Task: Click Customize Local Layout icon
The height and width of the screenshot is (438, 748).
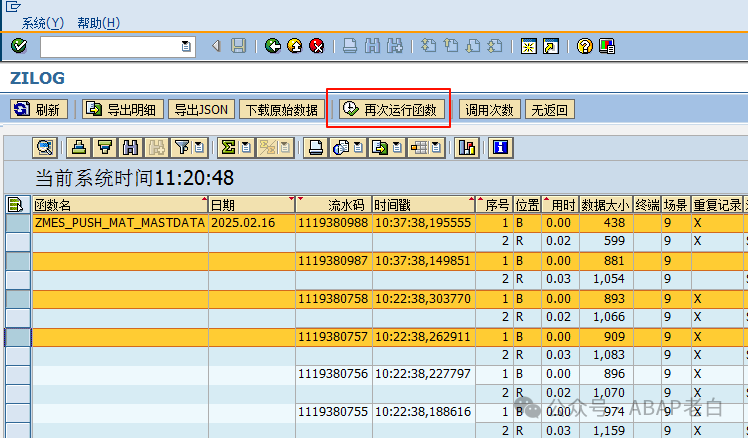Action: [x=607, y=46]
